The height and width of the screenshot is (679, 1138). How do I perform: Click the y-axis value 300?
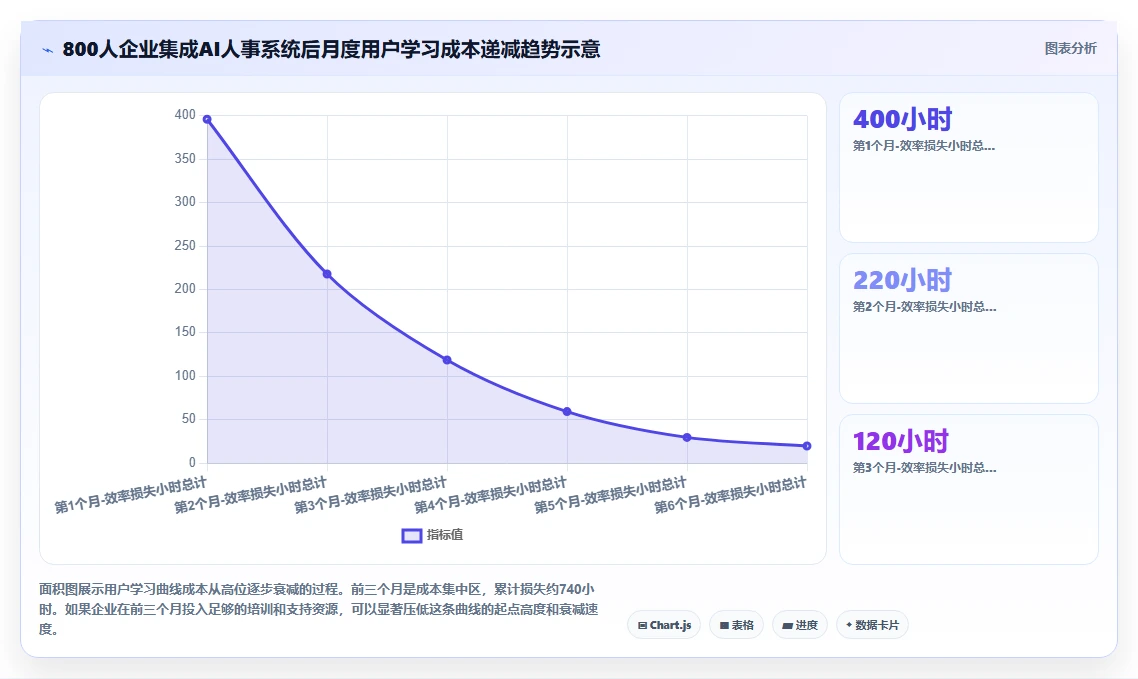pos(185,202)
